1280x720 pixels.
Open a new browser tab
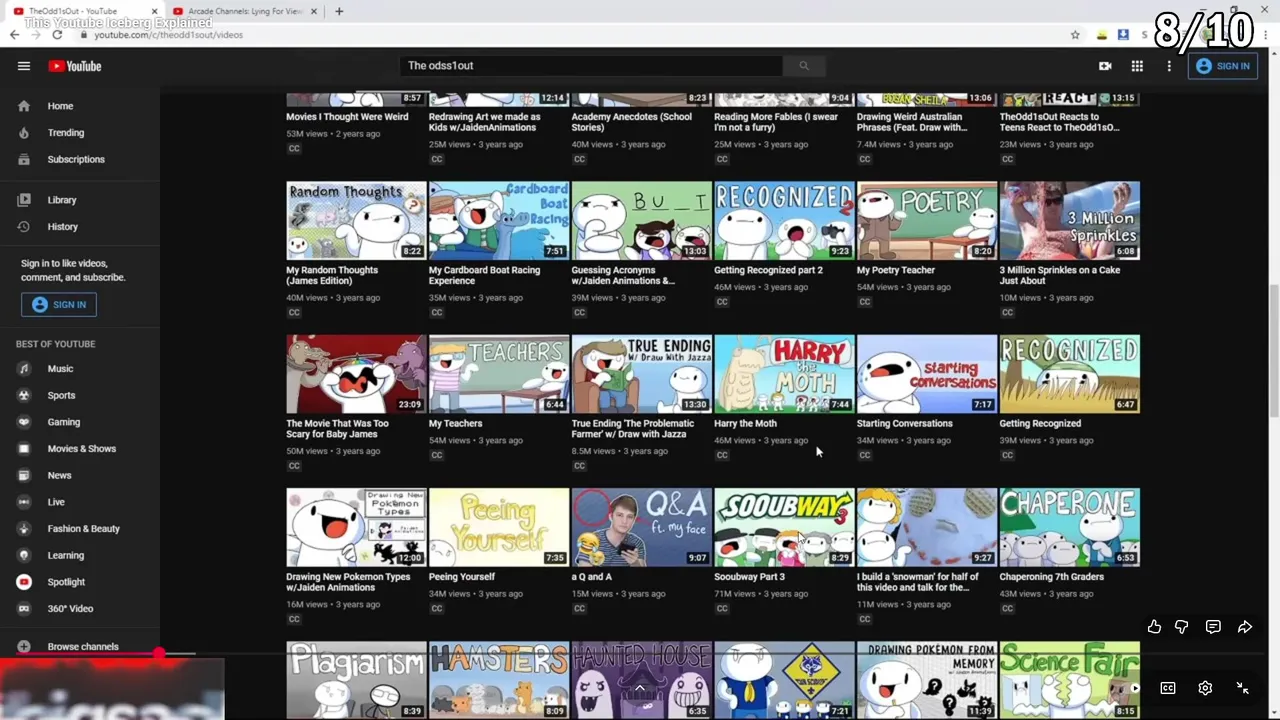[x=339, y=11]
